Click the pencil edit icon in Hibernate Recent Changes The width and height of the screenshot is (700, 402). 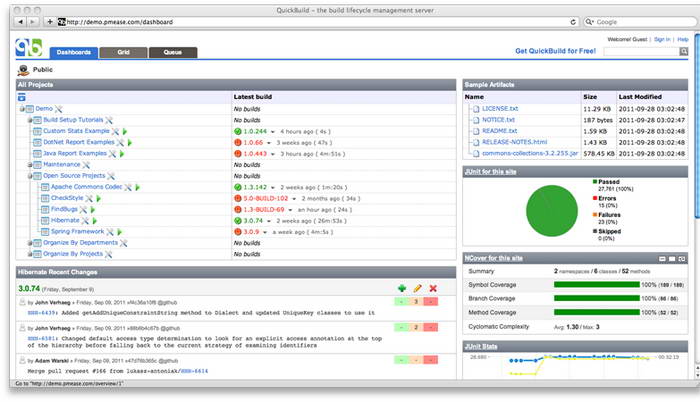(417, 289)
